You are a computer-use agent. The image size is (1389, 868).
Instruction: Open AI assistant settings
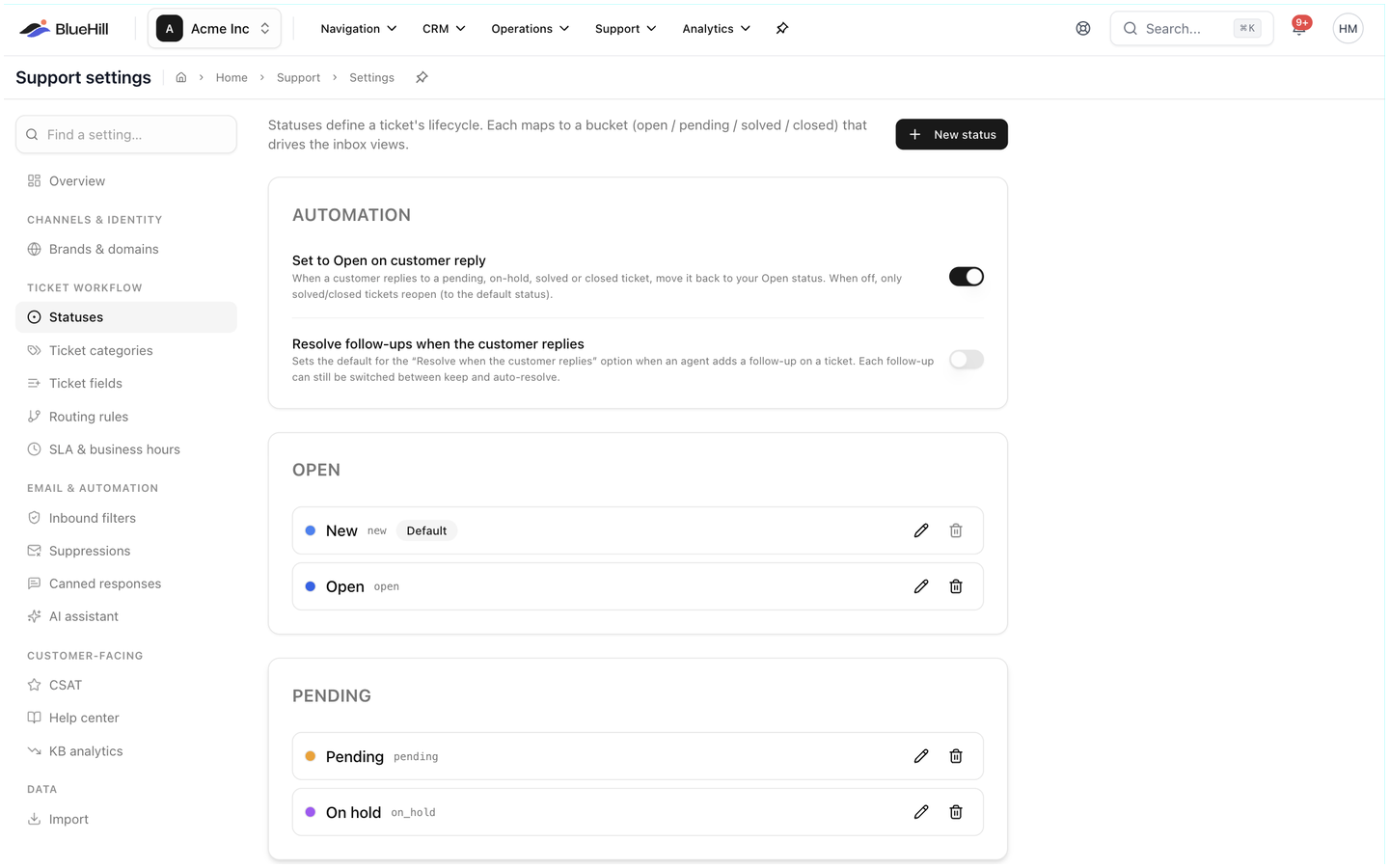click(x=126, y=616)
